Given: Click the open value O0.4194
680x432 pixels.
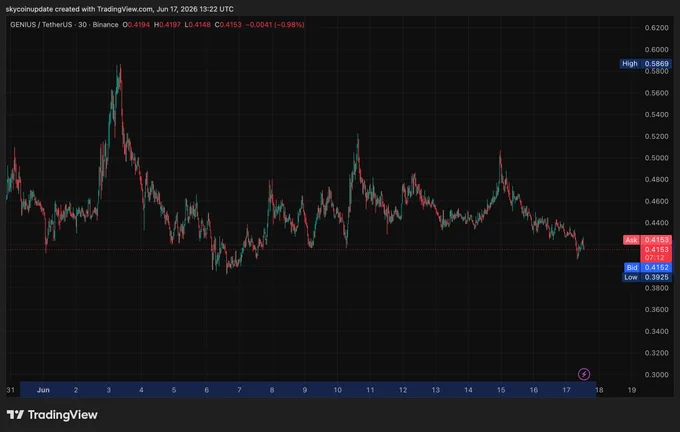Looking at the screenshot, I should (x=136, y=25).
